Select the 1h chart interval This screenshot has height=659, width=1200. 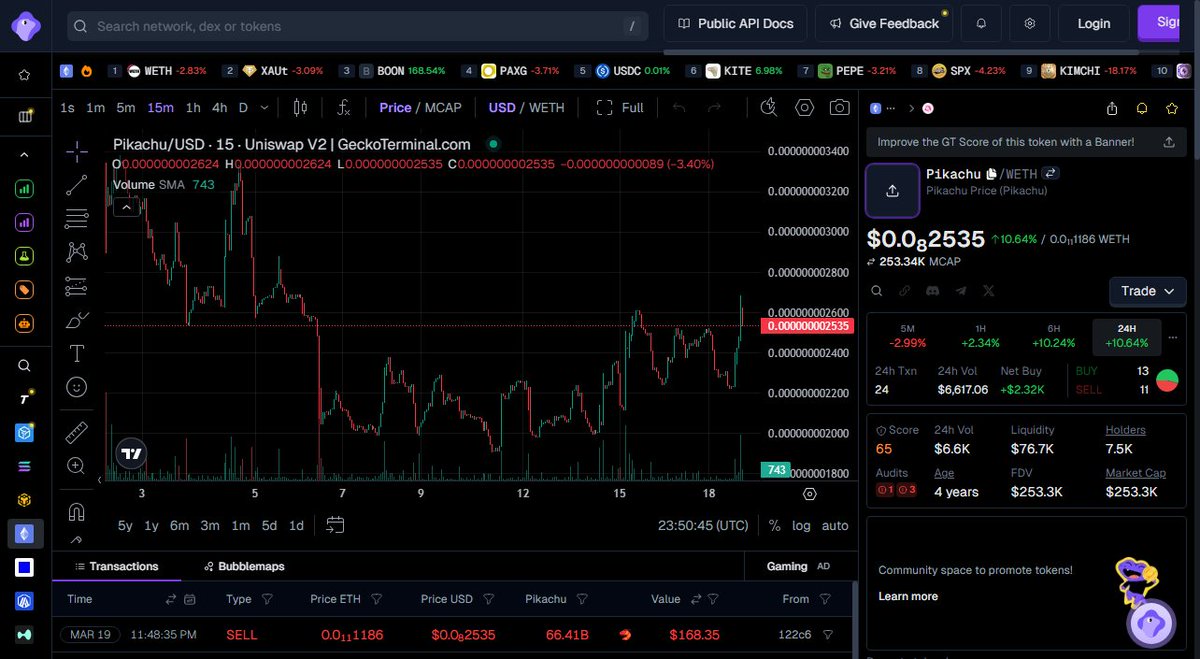(193, 107)
